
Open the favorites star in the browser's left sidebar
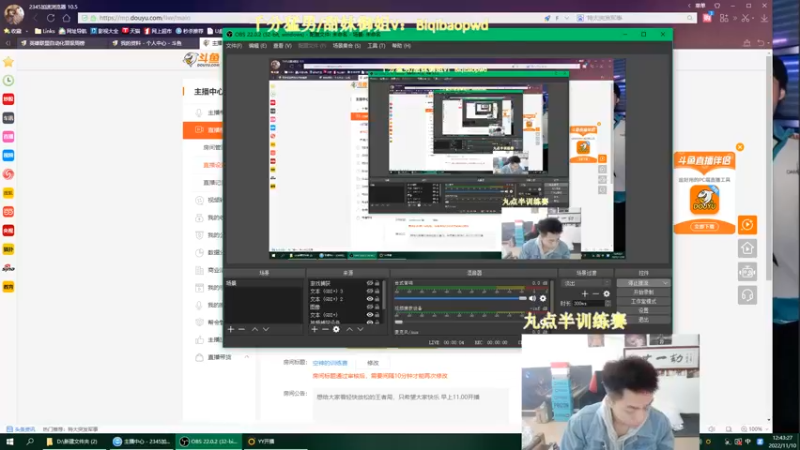pyautogui.click(x=8, y=62)
